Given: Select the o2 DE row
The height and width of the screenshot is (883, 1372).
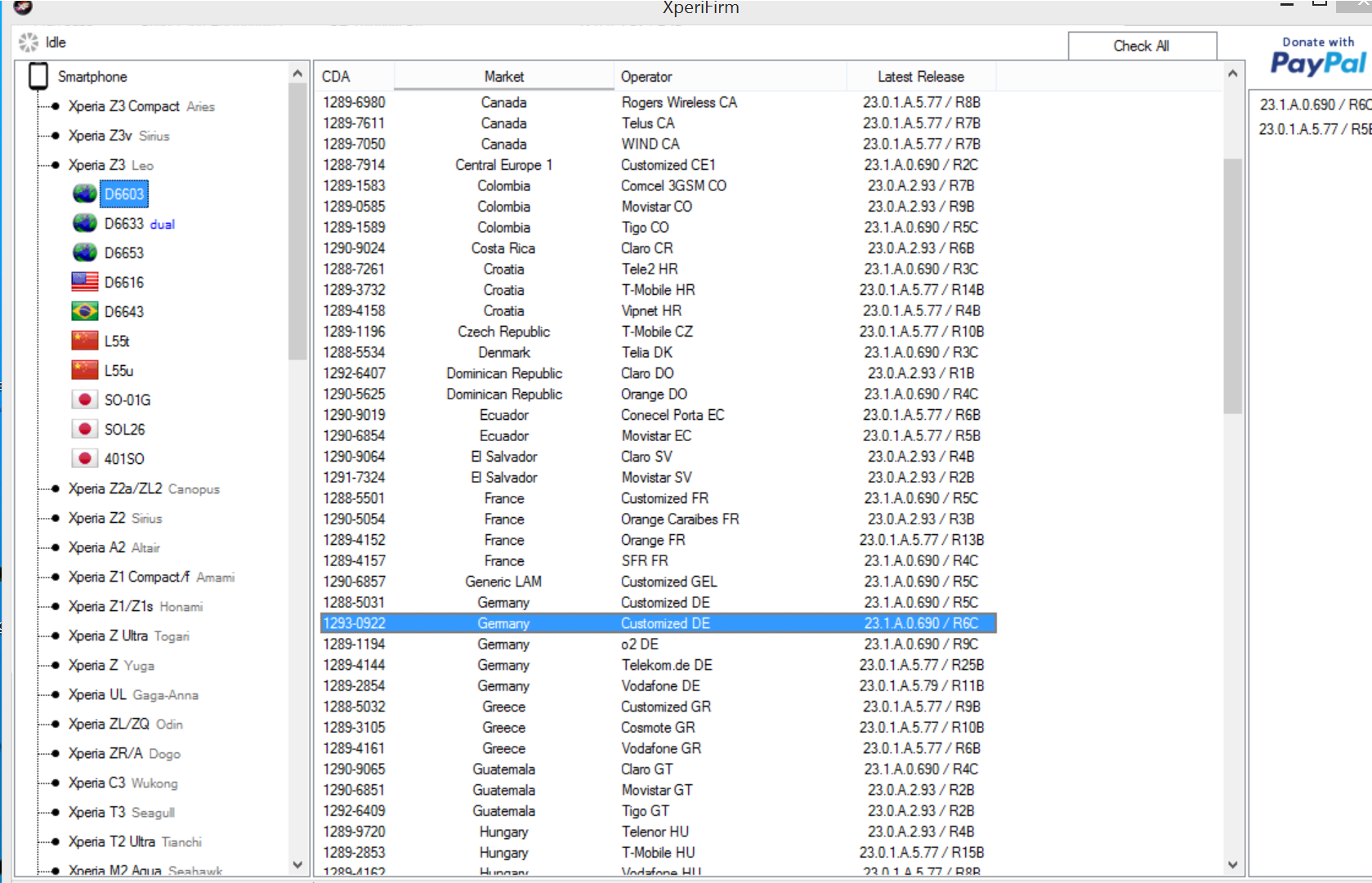Looking at the screenshot, I should (658, 644).
